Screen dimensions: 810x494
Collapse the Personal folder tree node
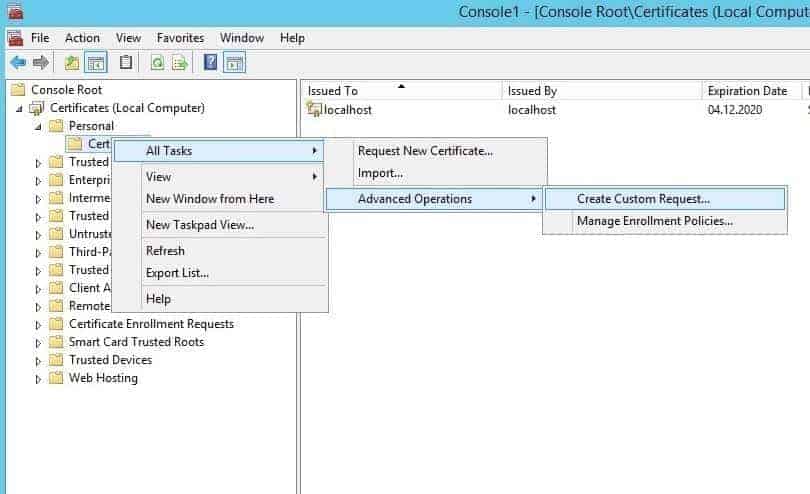39,126
